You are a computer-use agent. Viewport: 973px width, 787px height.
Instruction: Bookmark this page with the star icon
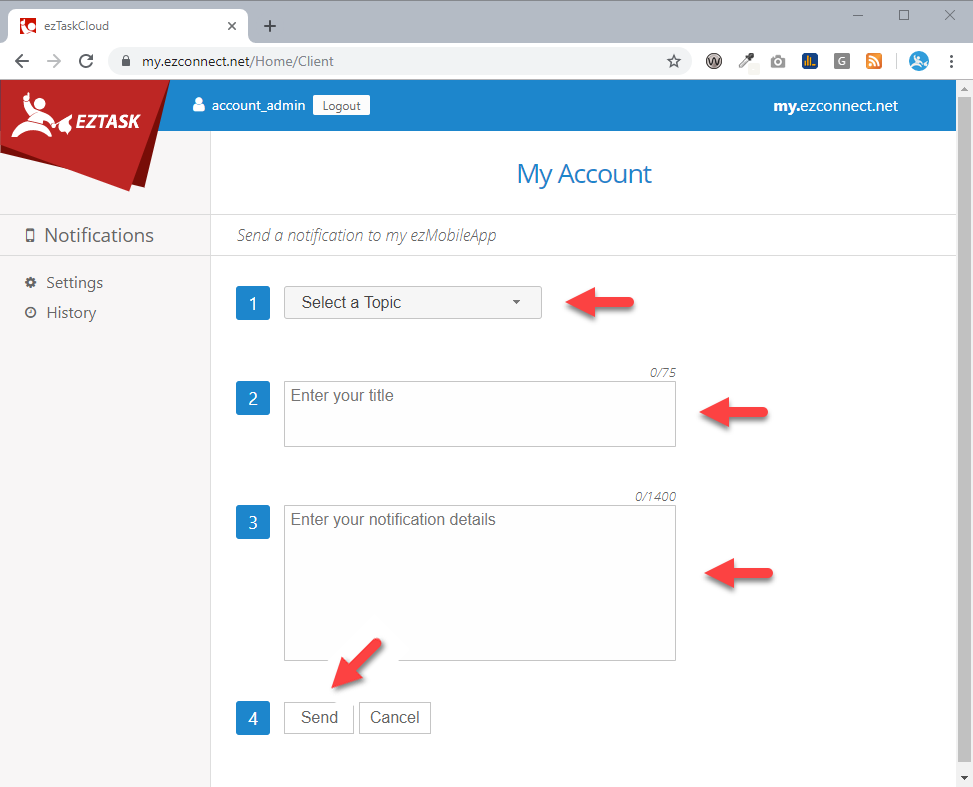[x=674, y=61]
